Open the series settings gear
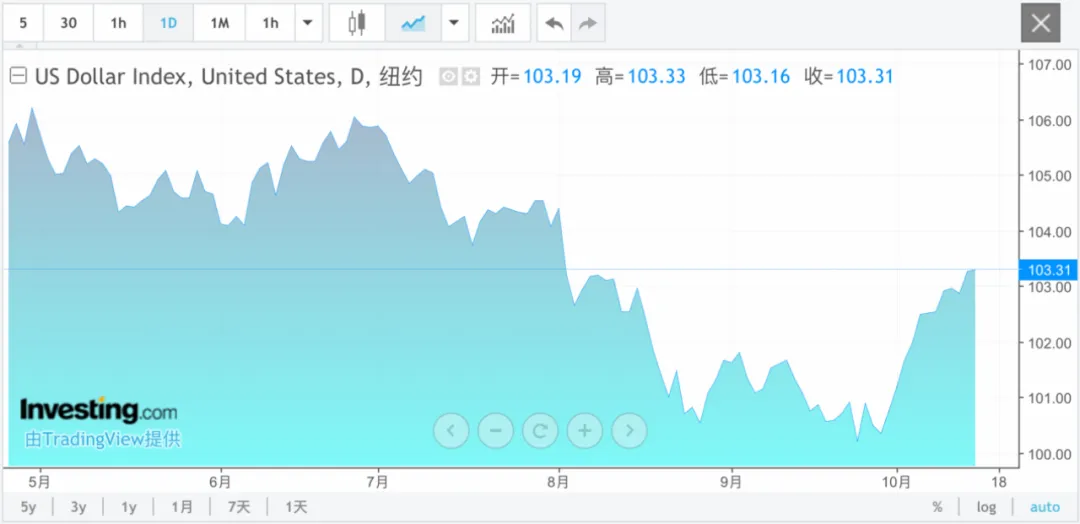 pyautogui.click(x=471, y=77)
